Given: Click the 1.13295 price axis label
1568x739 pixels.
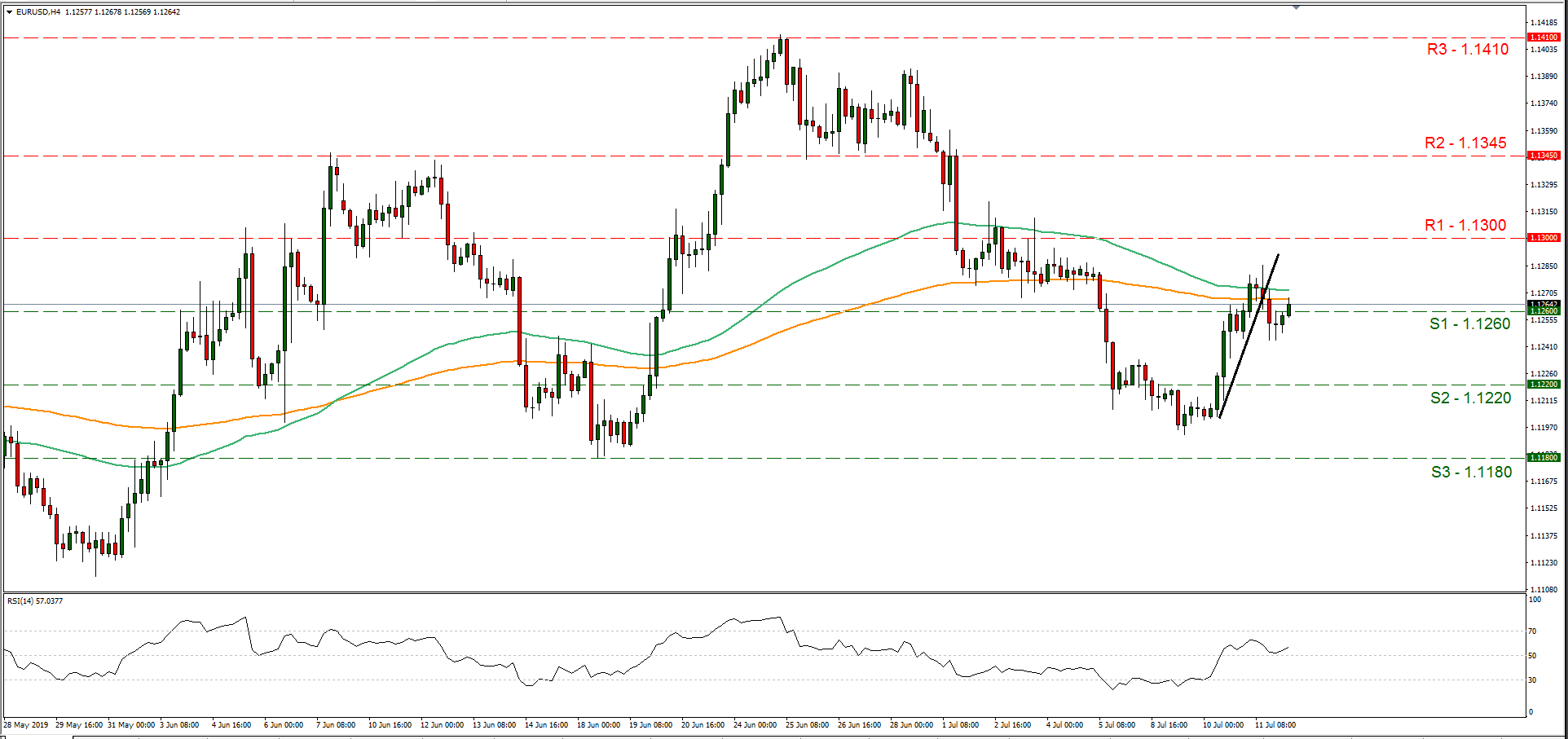Looking at the screenshot, I should pyautogui.click(x=1544, y=185).
